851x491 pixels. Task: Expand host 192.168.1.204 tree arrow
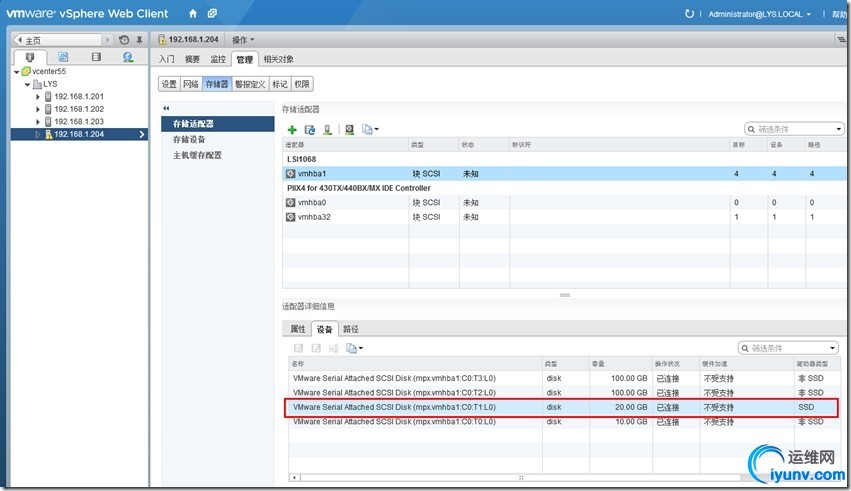[38, 135]
